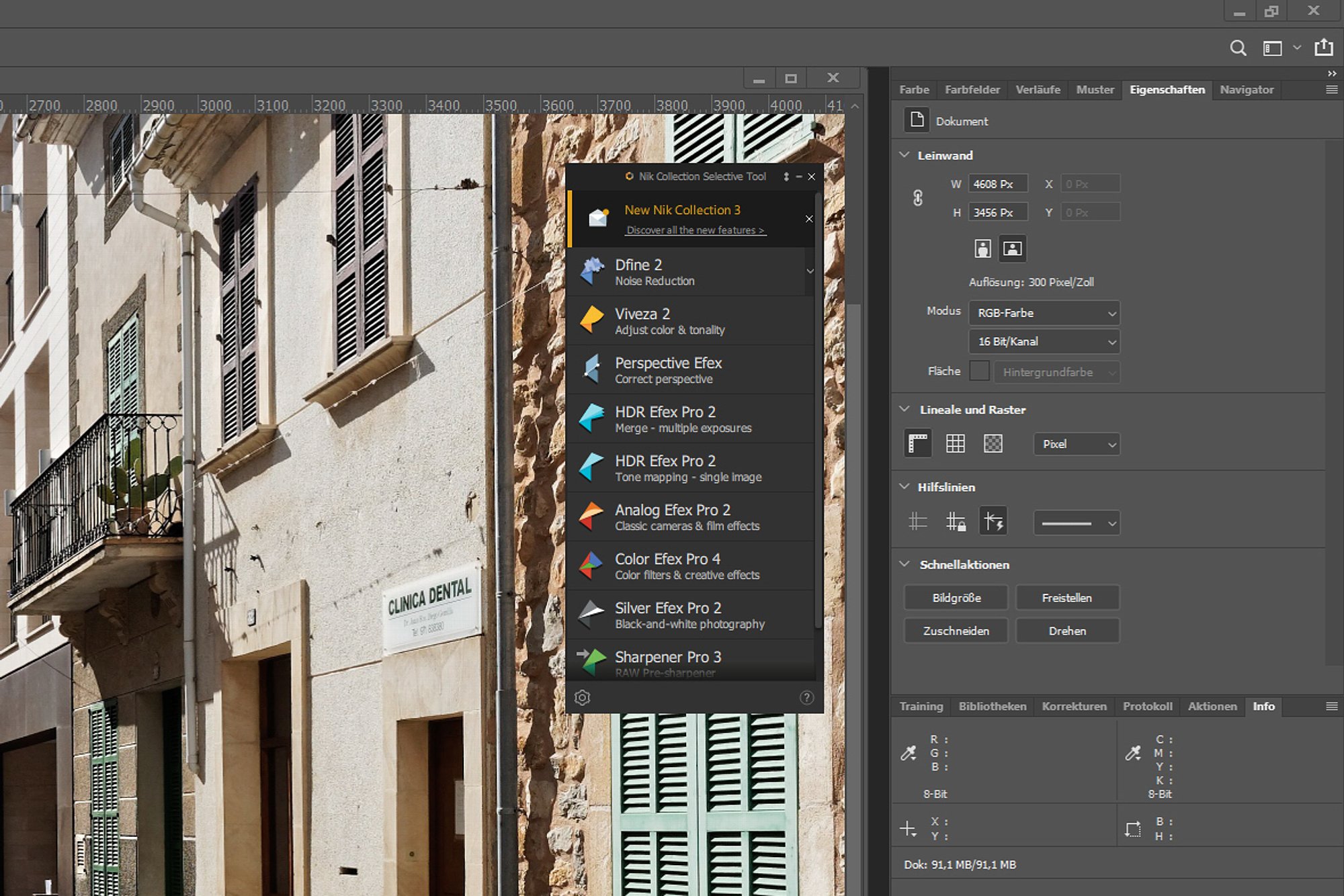Open the Modus RGB-Farbe dropdown

(1044, 313)
